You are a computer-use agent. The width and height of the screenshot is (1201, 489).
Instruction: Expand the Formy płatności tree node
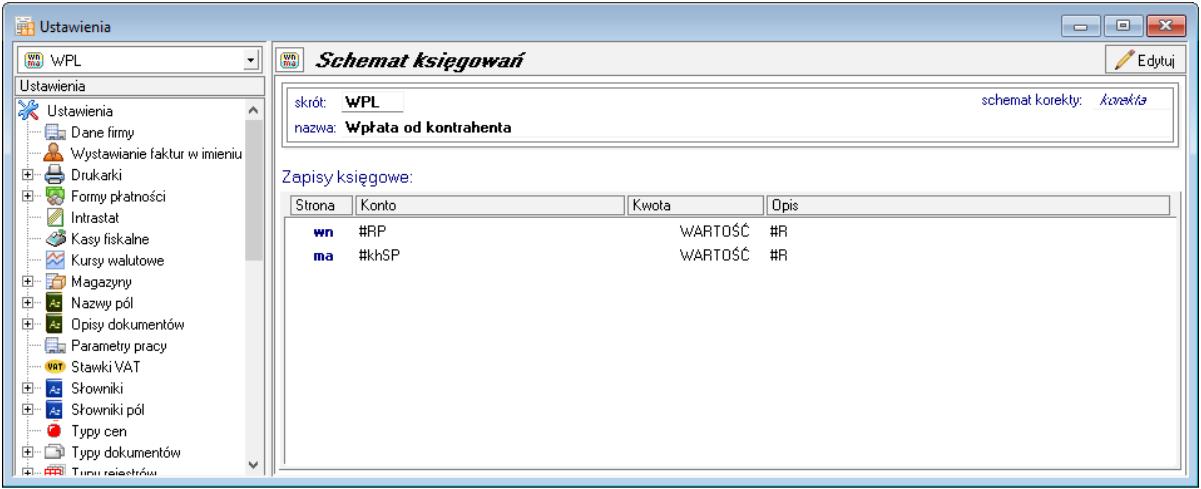(27, 194)
